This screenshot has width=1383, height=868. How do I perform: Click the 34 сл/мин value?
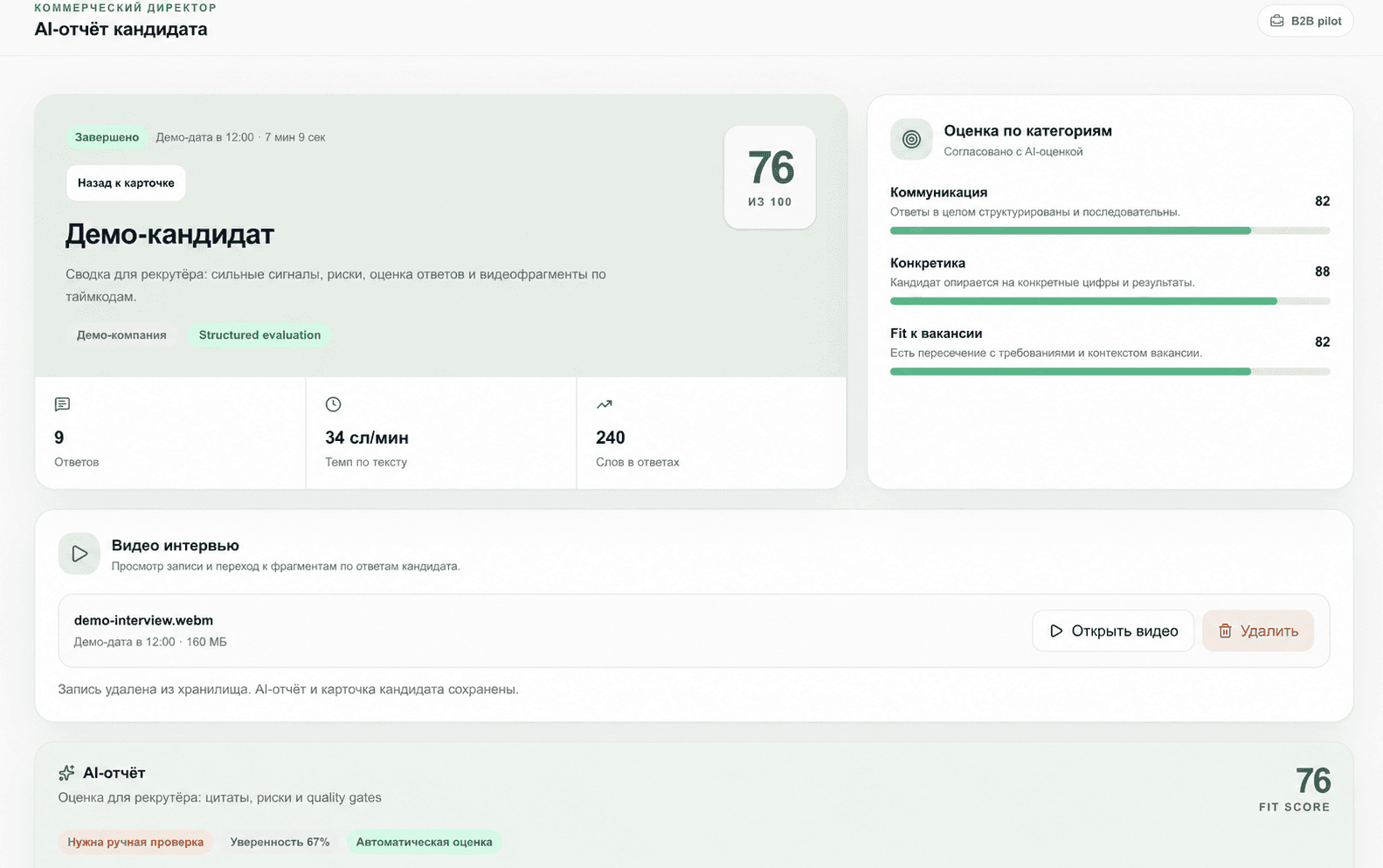click(x=367, y=437)
